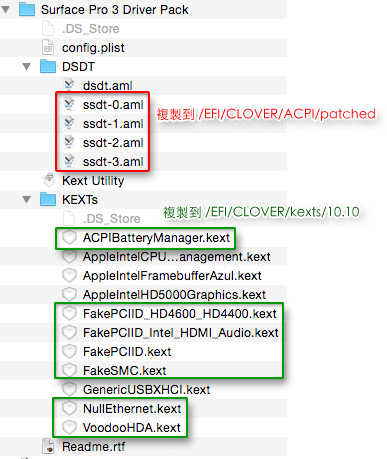Screen dimensions: 387x459
Task: Click the ssdt-1.aml file icon
Action: pyautogui.click(x=69, y=123)
